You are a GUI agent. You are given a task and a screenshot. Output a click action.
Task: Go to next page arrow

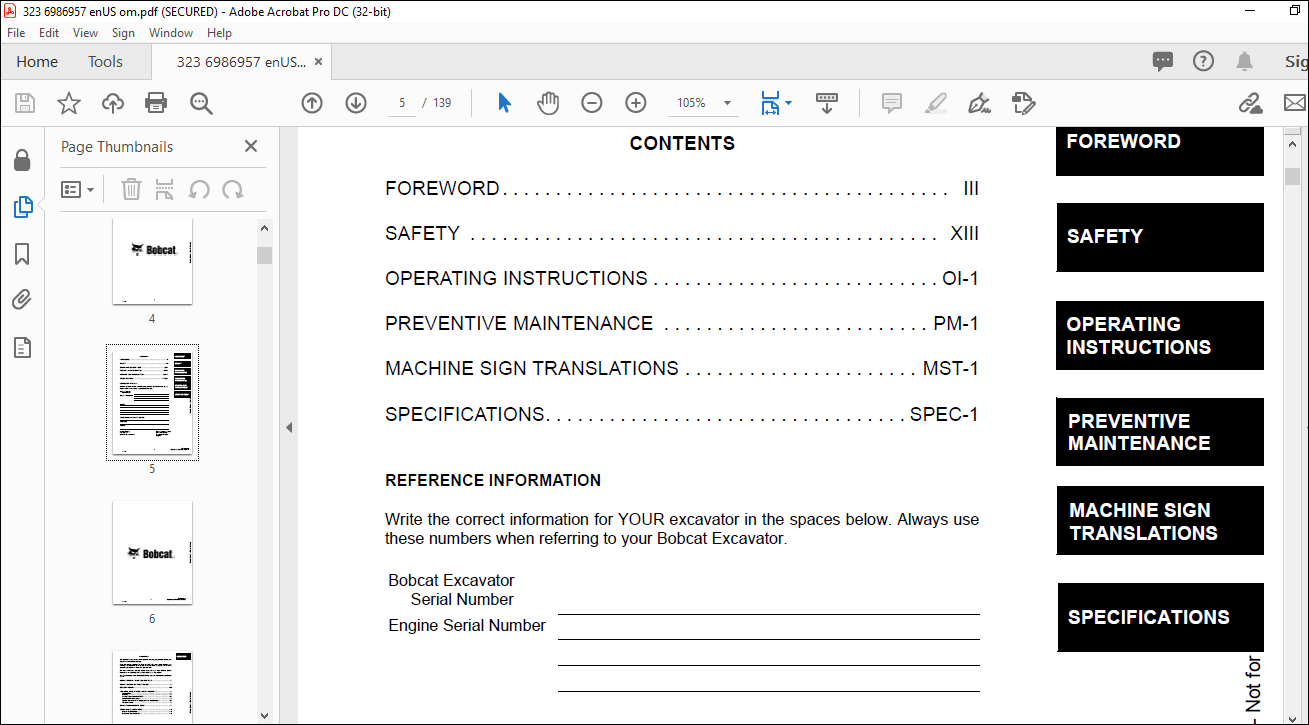tap(356, 103)
